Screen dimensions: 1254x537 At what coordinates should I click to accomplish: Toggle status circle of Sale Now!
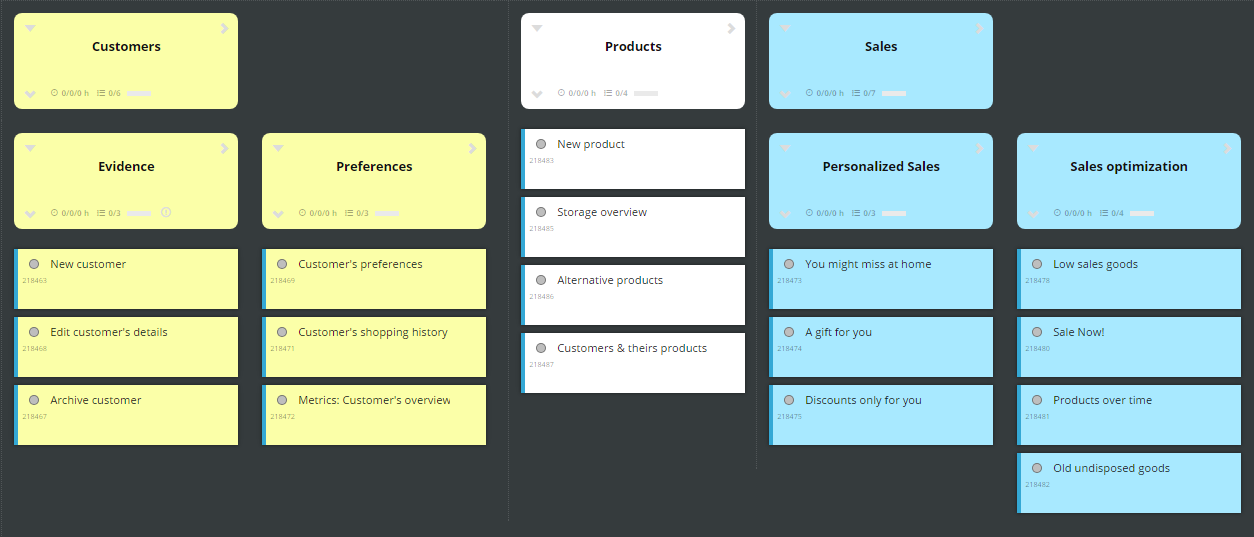pyautogui.click(x=1037, y=332)
